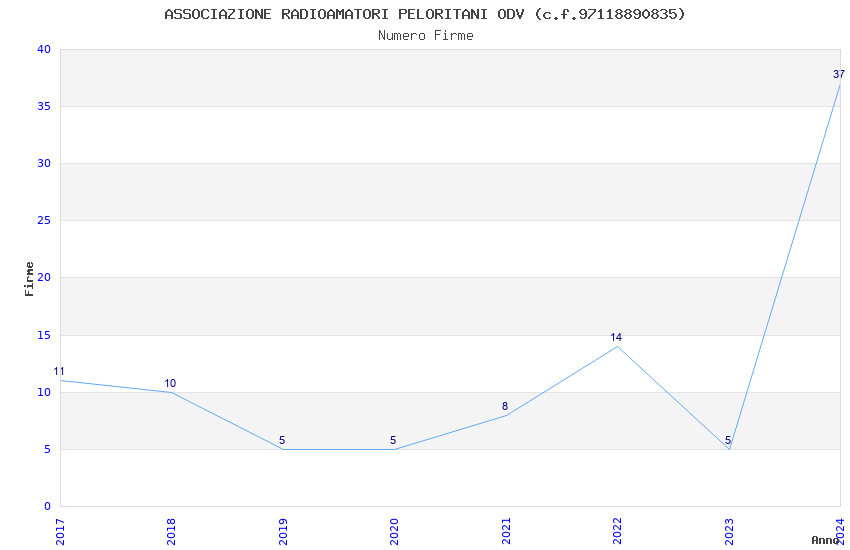Click the subtitle Numero Firme

[426, 36]
